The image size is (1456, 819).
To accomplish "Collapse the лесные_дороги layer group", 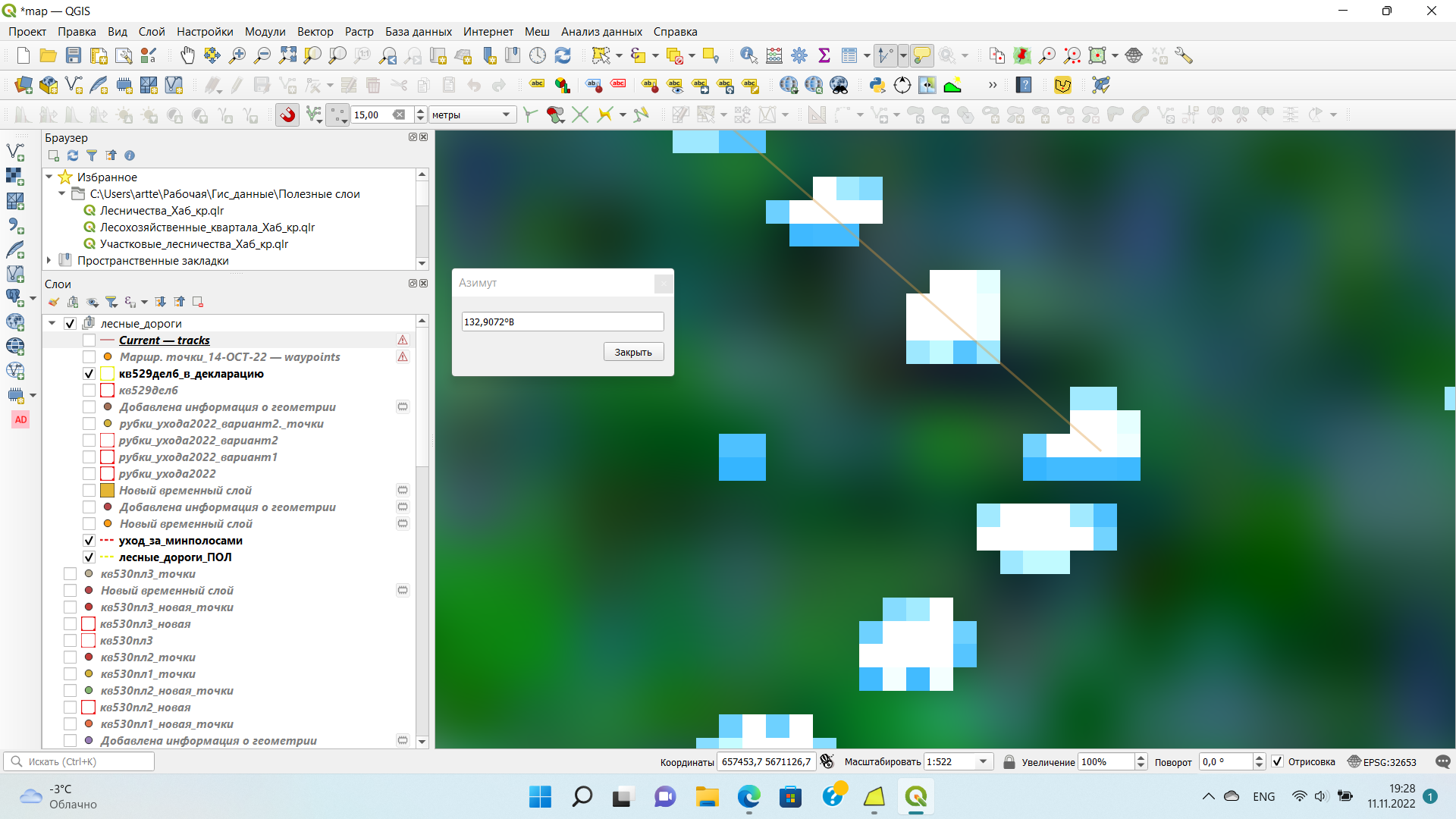I will click(52, 324).
